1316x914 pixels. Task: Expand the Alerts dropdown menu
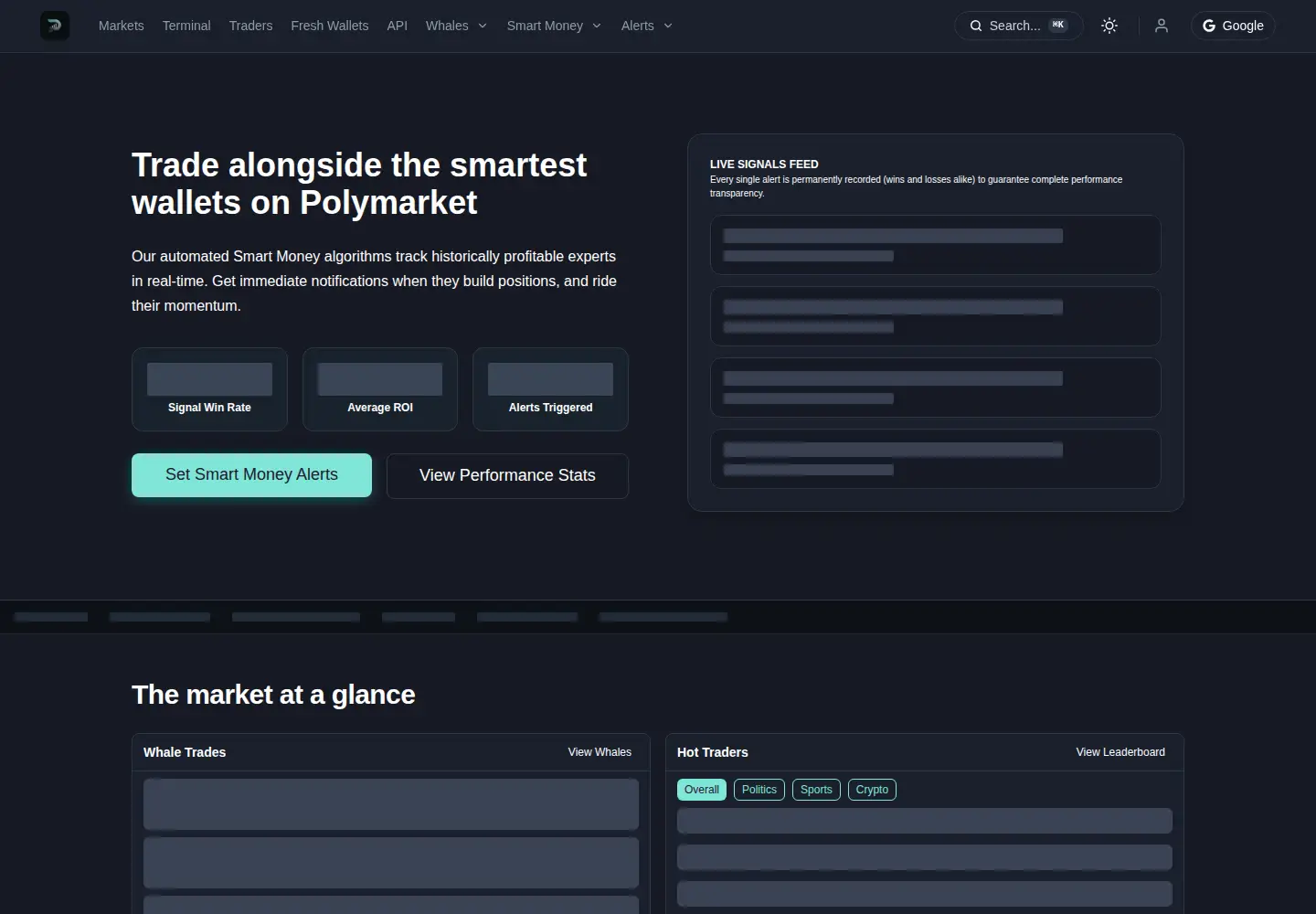tap(646, 26)
